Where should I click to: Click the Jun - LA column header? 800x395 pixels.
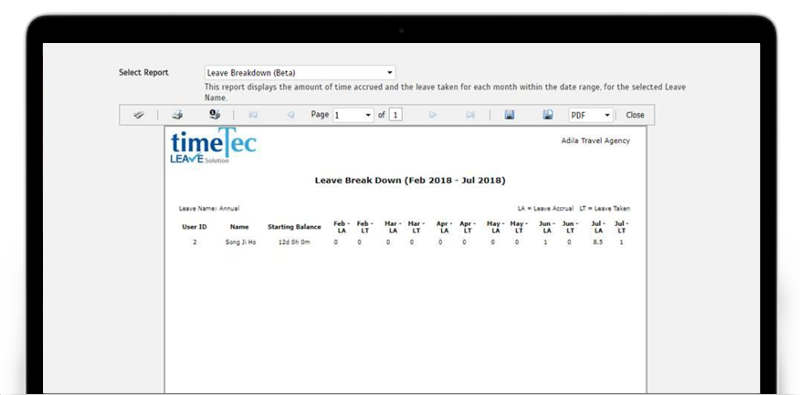tap(547, 227)
